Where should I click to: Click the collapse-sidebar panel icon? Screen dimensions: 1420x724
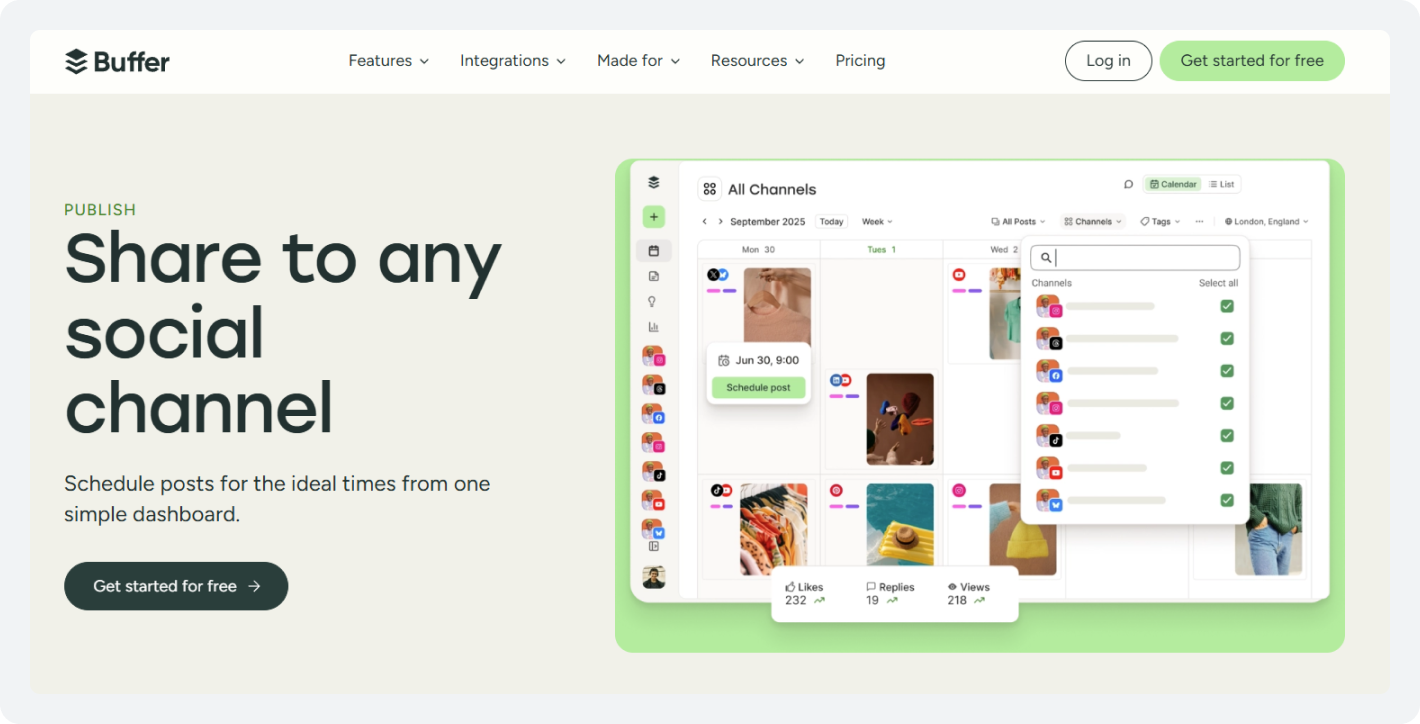[x=654, y=546]
